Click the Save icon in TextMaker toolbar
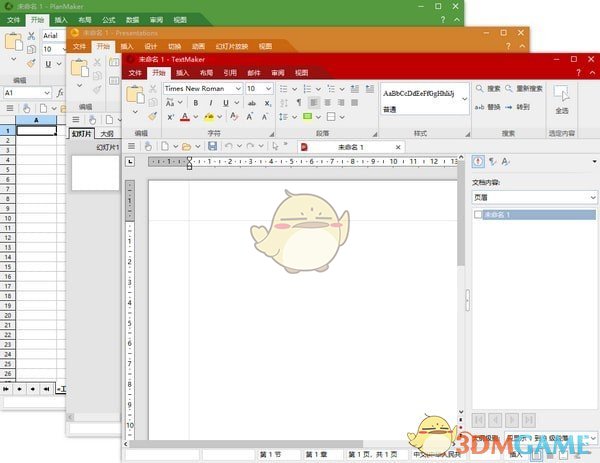The height and width of the screenshot is (463, 600). tap(212, 146)
